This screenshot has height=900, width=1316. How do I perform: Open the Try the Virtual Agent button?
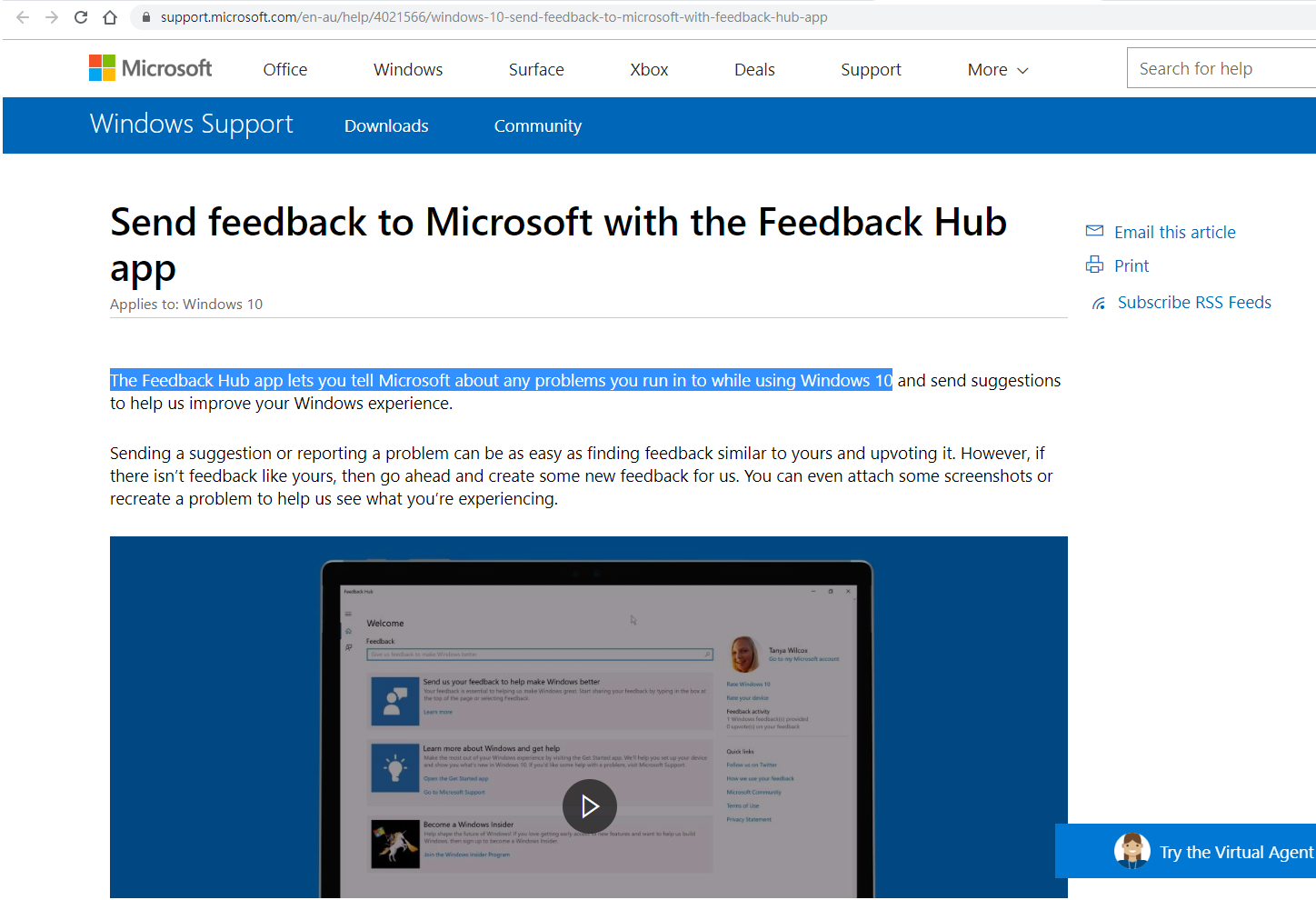point(1185,851)
